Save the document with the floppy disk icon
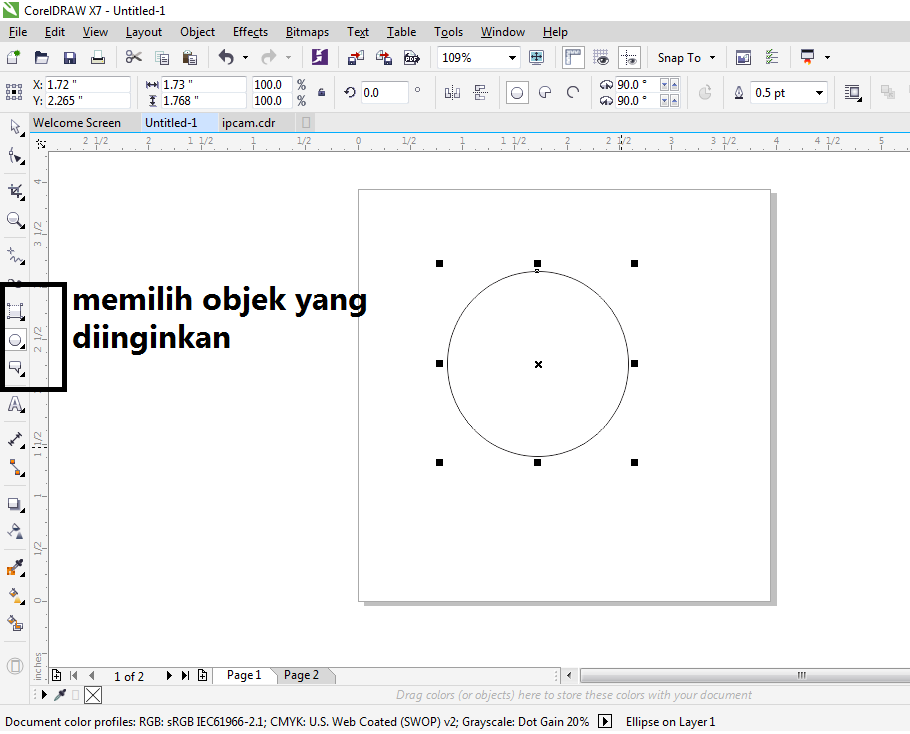910x734 pixels. [x=70, y=57]
